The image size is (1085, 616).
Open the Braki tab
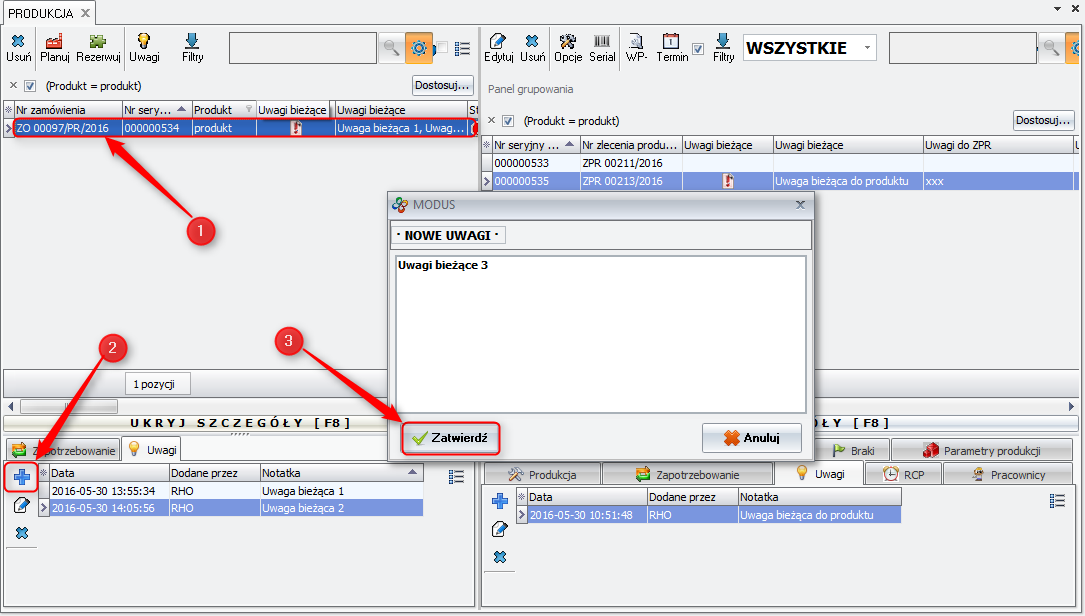coord(852,451)
